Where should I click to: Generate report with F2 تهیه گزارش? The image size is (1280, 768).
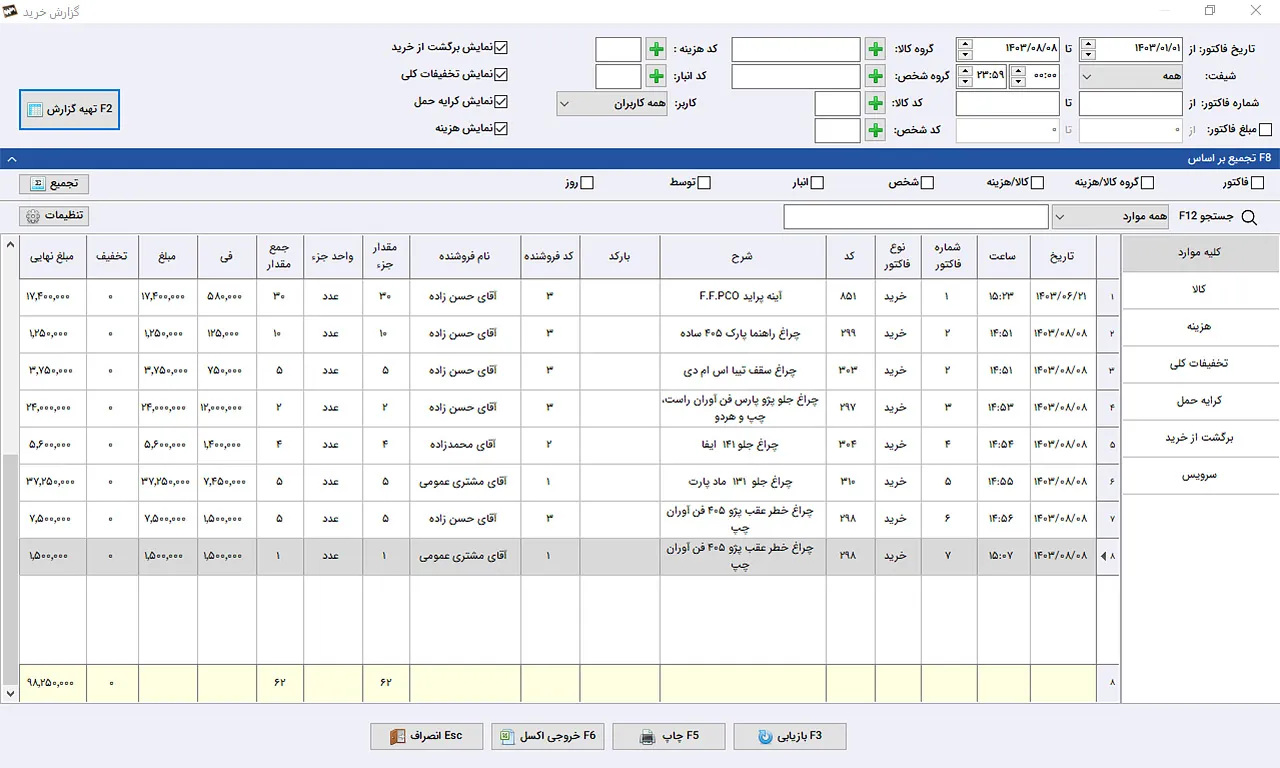coord(70,109)
